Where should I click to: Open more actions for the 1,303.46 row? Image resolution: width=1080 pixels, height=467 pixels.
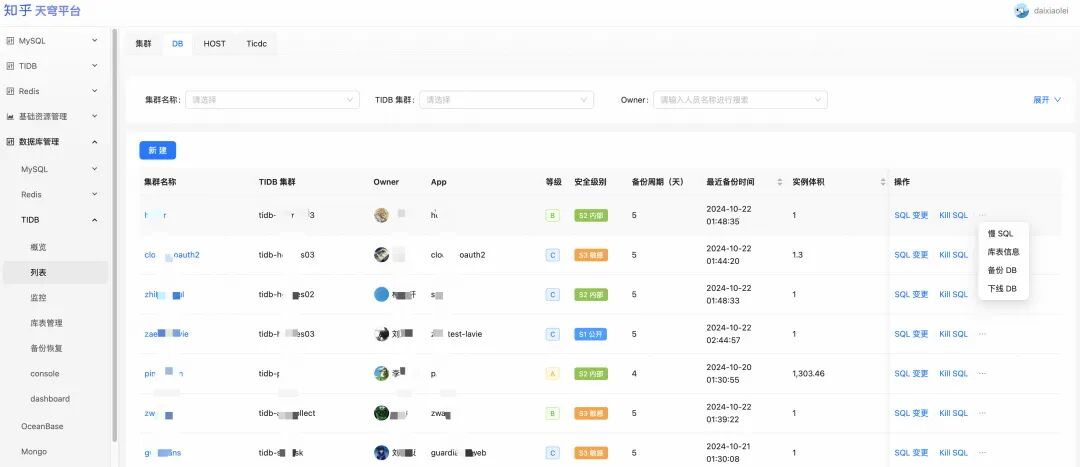click(x=982, y=373)
